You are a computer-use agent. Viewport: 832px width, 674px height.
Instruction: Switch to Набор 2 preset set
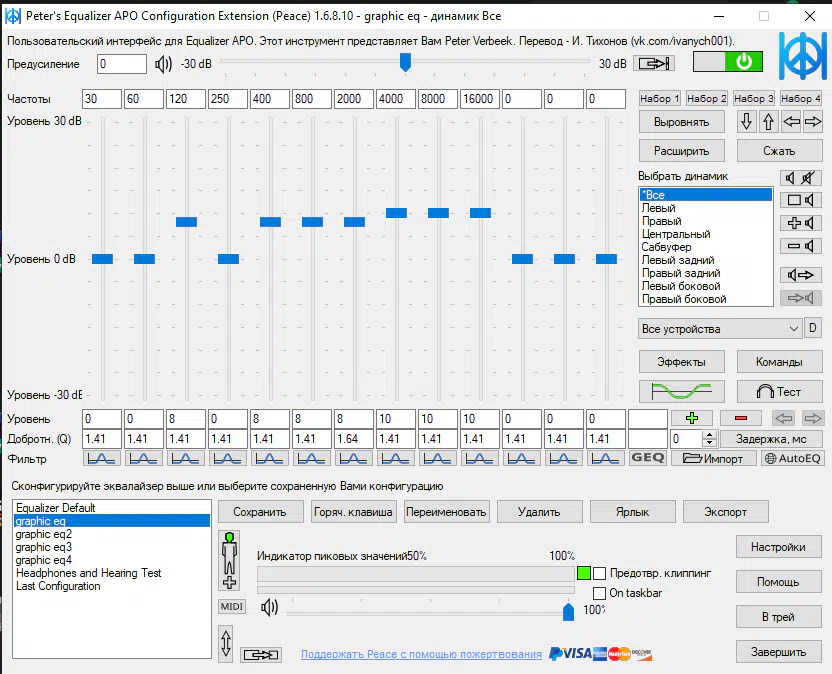[x=706, y=98]
